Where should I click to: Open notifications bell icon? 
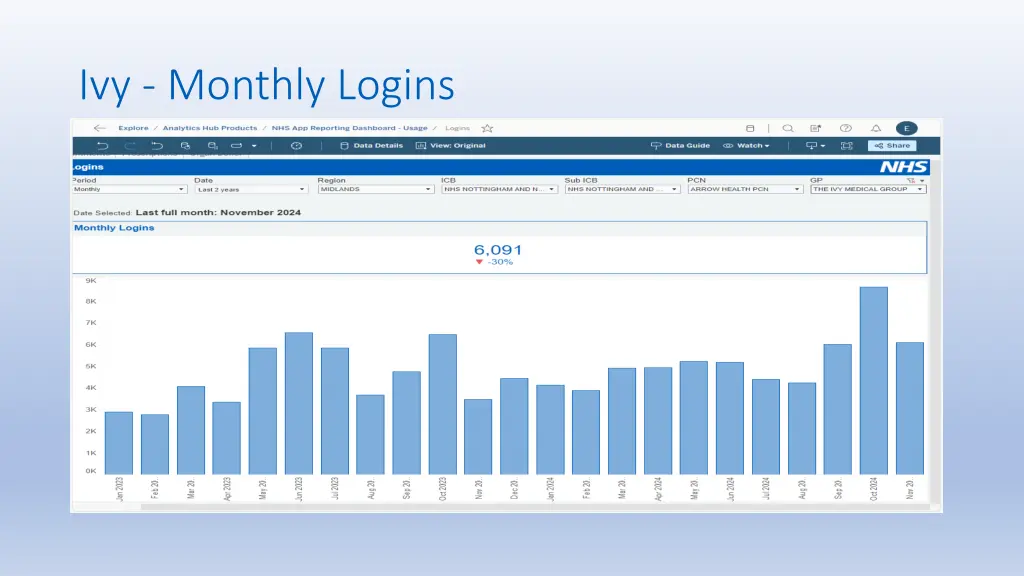pos(876,128)
